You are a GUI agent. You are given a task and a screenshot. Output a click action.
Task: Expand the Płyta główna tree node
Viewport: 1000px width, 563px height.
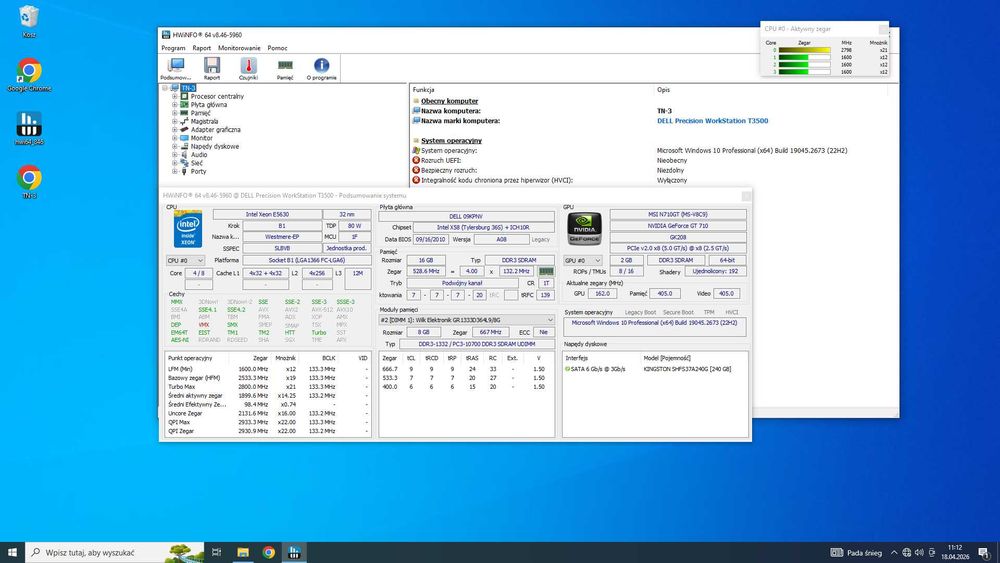click(174, 105)
